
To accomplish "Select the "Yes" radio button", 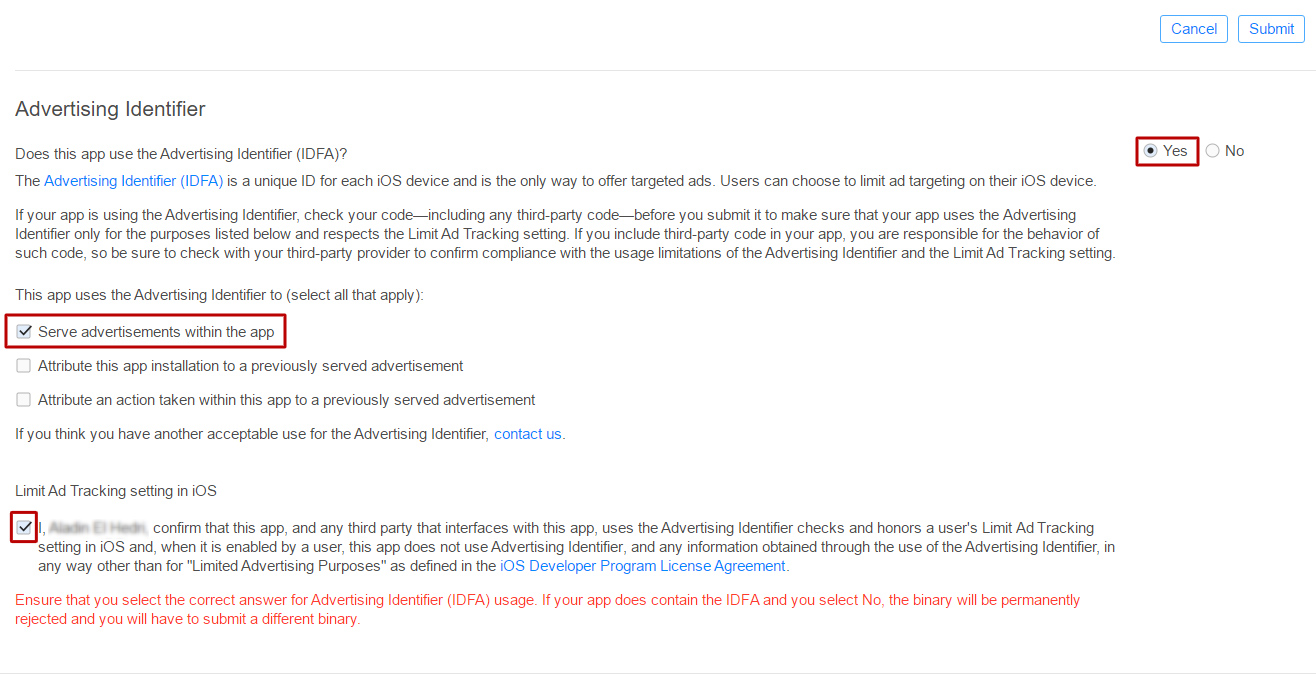I will click(x=1151, y=151).
